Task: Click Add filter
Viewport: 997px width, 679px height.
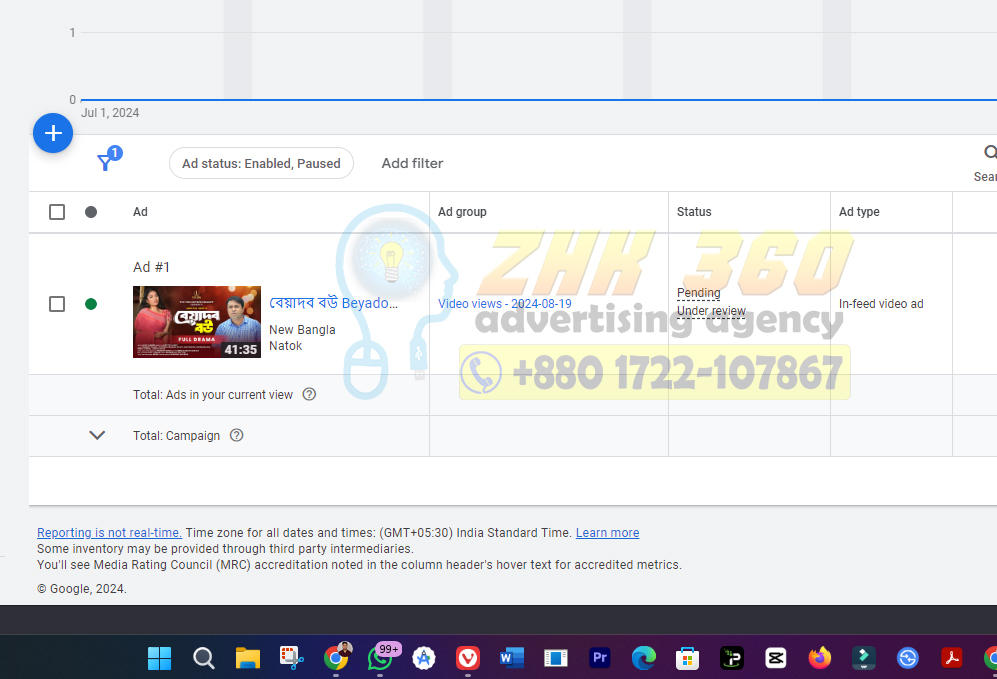Action: tap(412, 163)
